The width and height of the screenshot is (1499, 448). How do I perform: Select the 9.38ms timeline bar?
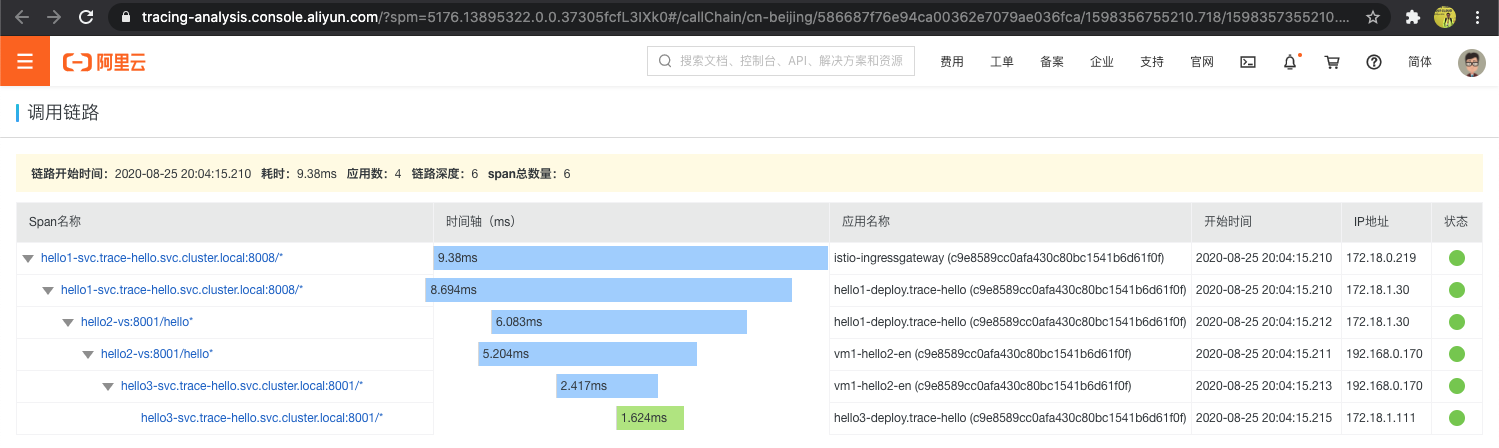click(630, 258)
